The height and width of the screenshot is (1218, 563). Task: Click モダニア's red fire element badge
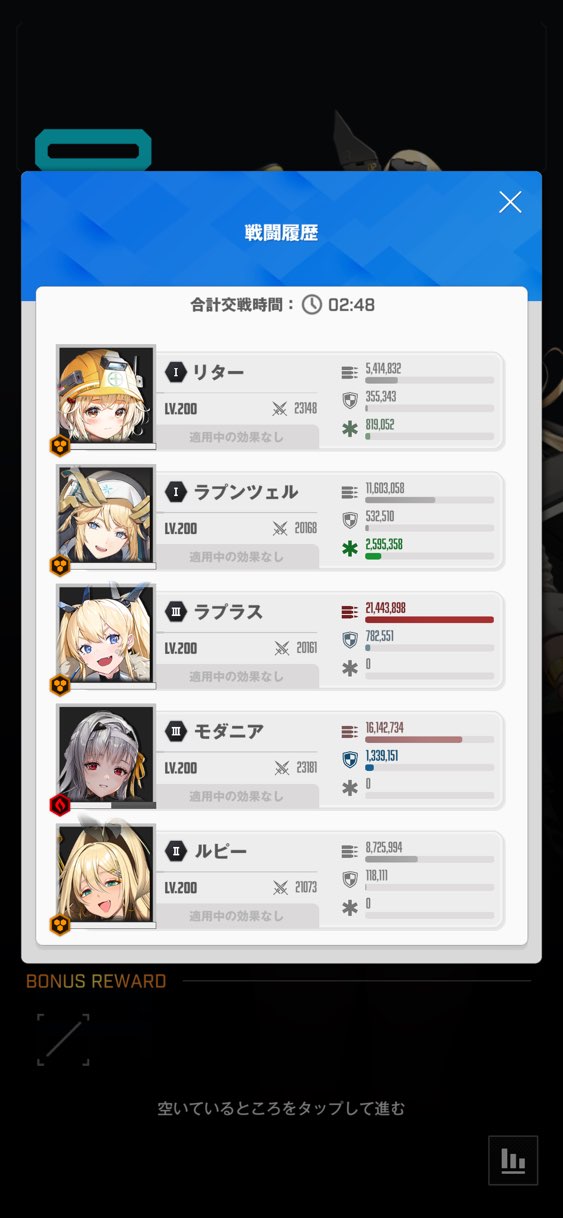[60, 805]
